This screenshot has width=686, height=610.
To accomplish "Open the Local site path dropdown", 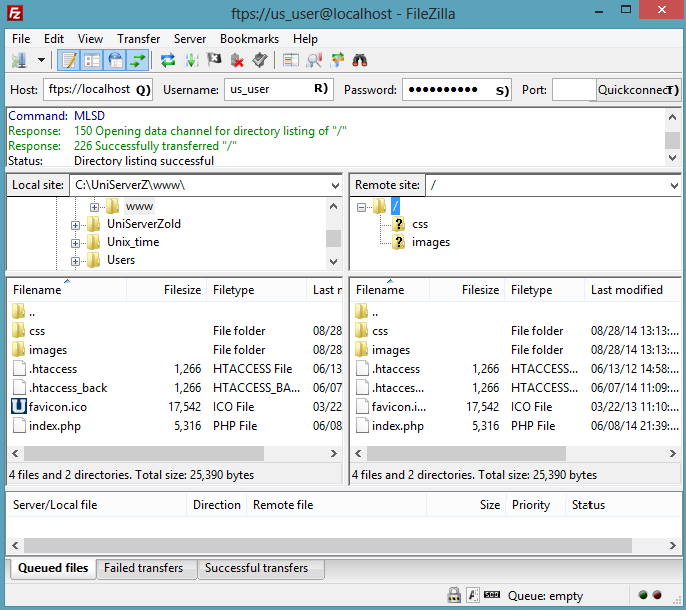I will 335,186.
